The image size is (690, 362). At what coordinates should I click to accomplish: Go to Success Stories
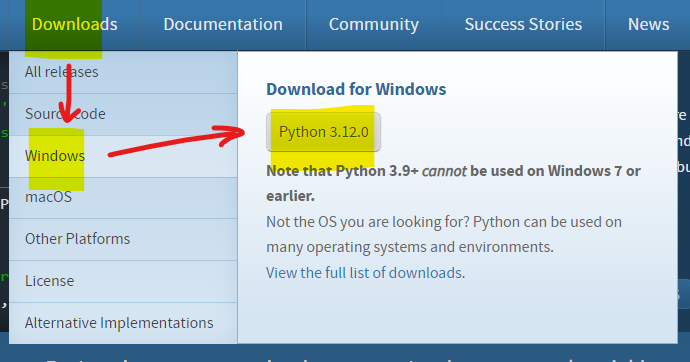click(x=523, y=25)
